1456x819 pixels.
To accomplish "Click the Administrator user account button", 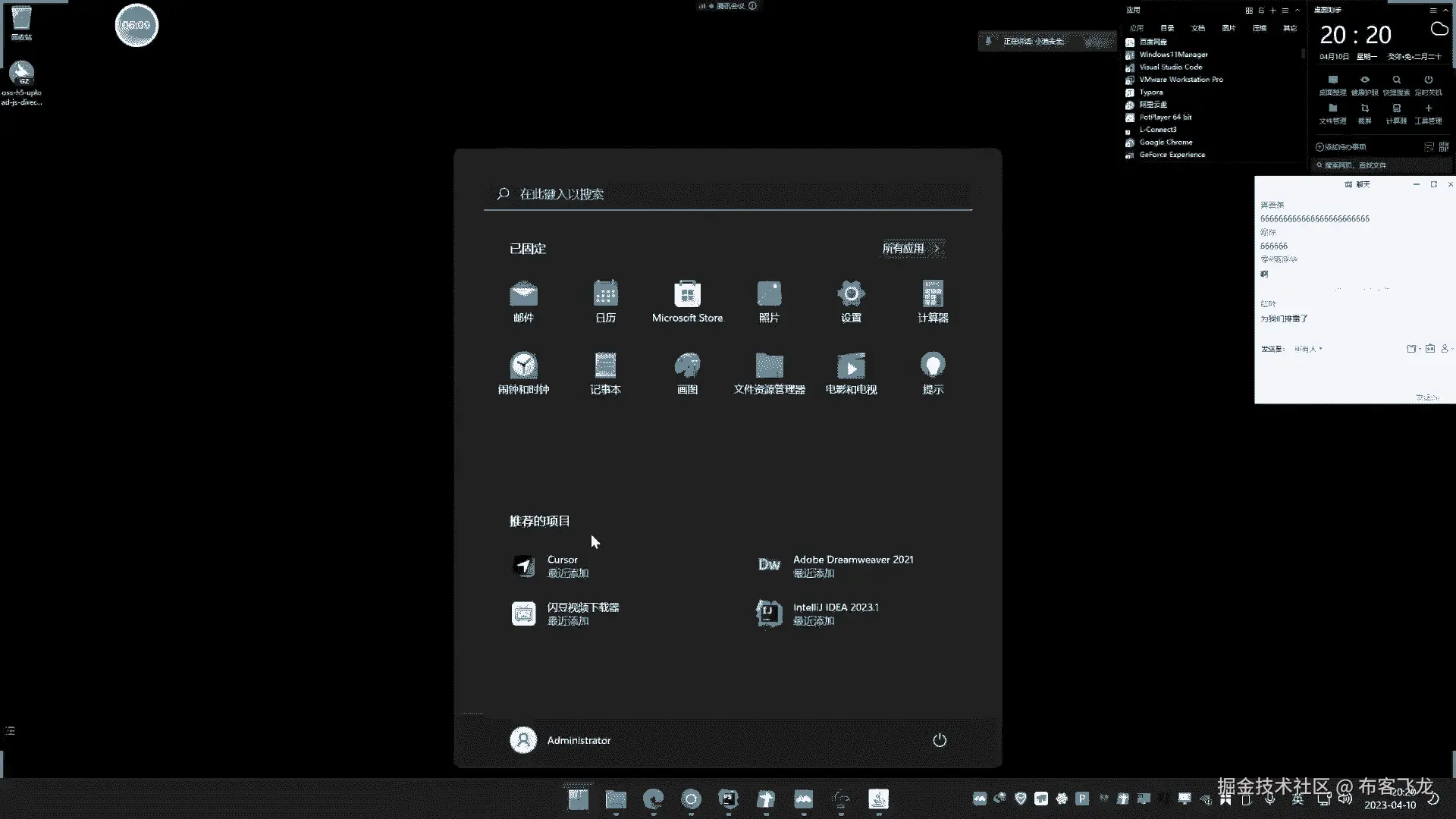I will [x=561, y=740].
